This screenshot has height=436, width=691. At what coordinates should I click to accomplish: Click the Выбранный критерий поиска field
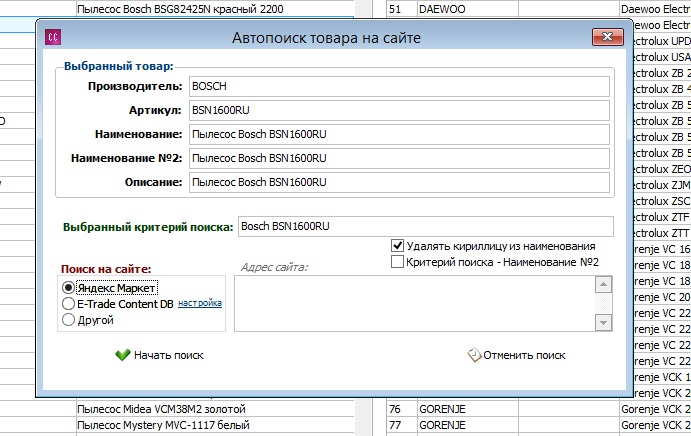426,226
